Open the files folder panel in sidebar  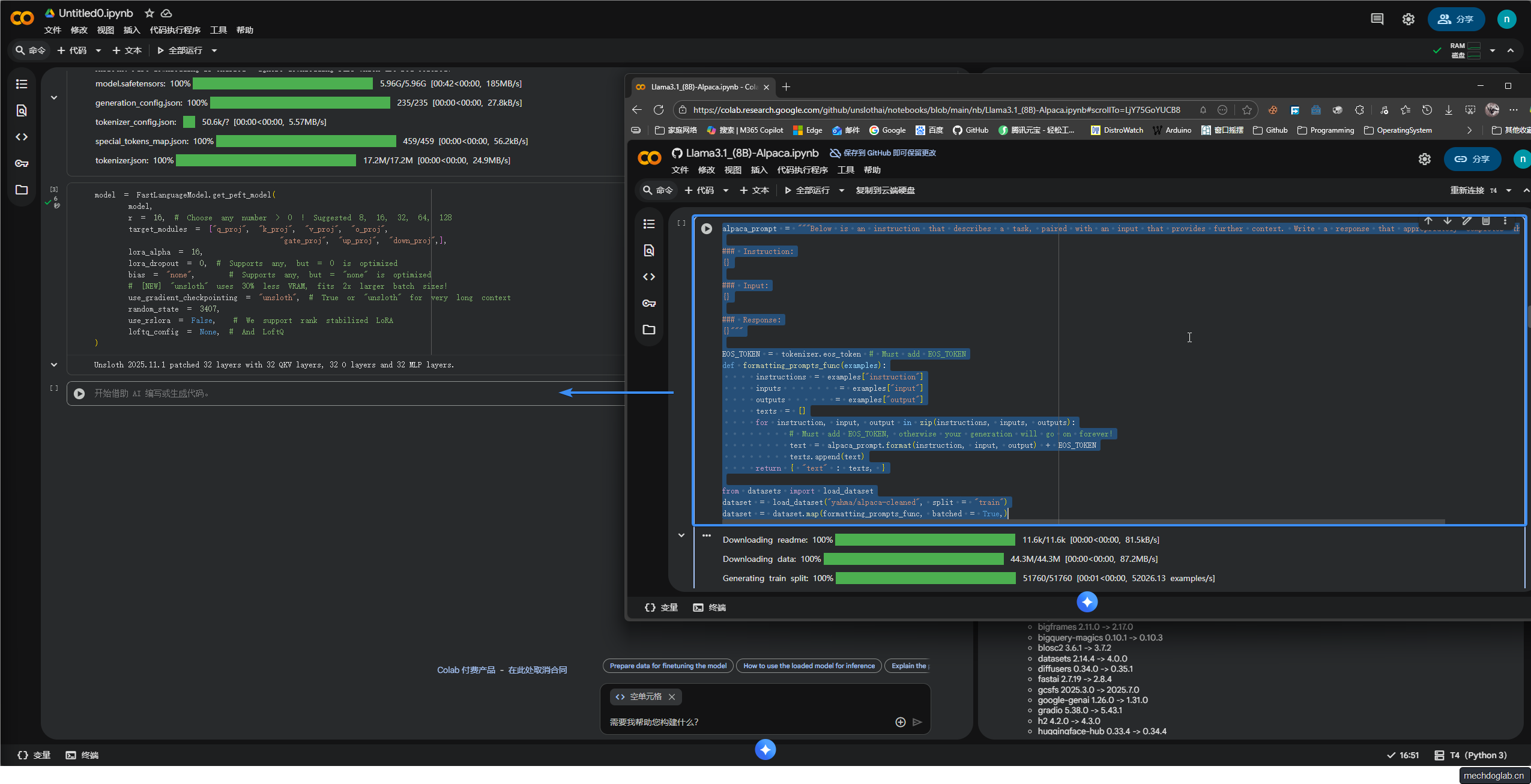(22, 190)
